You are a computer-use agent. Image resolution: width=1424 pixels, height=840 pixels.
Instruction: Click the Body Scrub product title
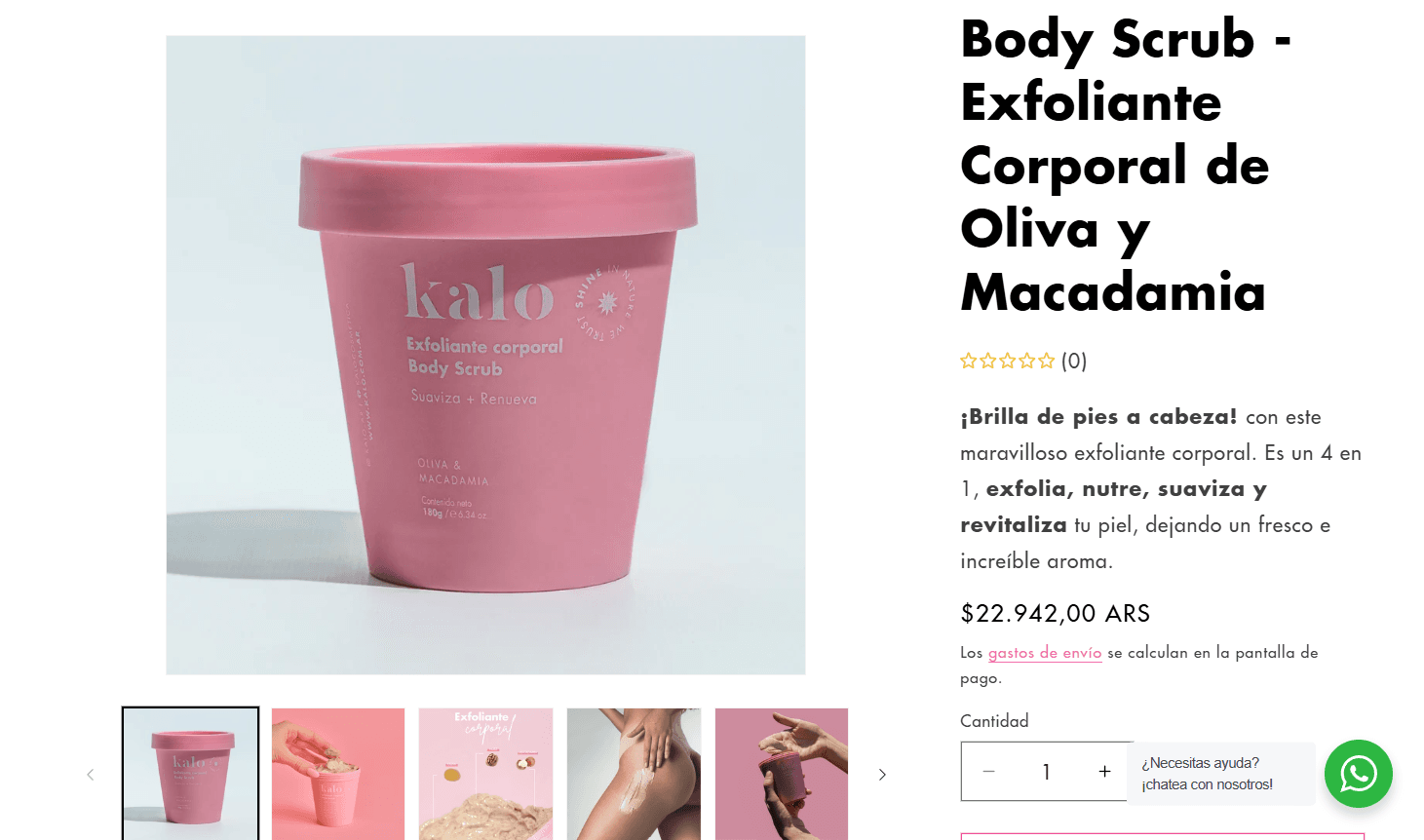tap(1126, 166)
